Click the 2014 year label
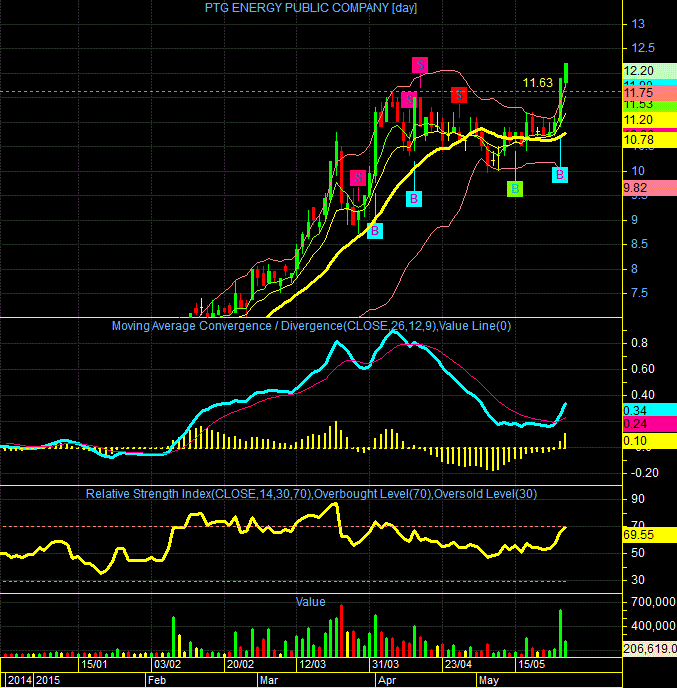This screenshot has width=677, height=688. pos(20,680)
